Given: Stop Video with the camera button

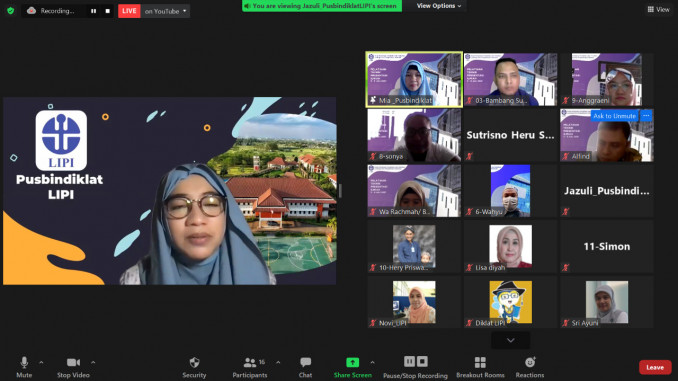Looking at the screenshot, I should [73, 368].
